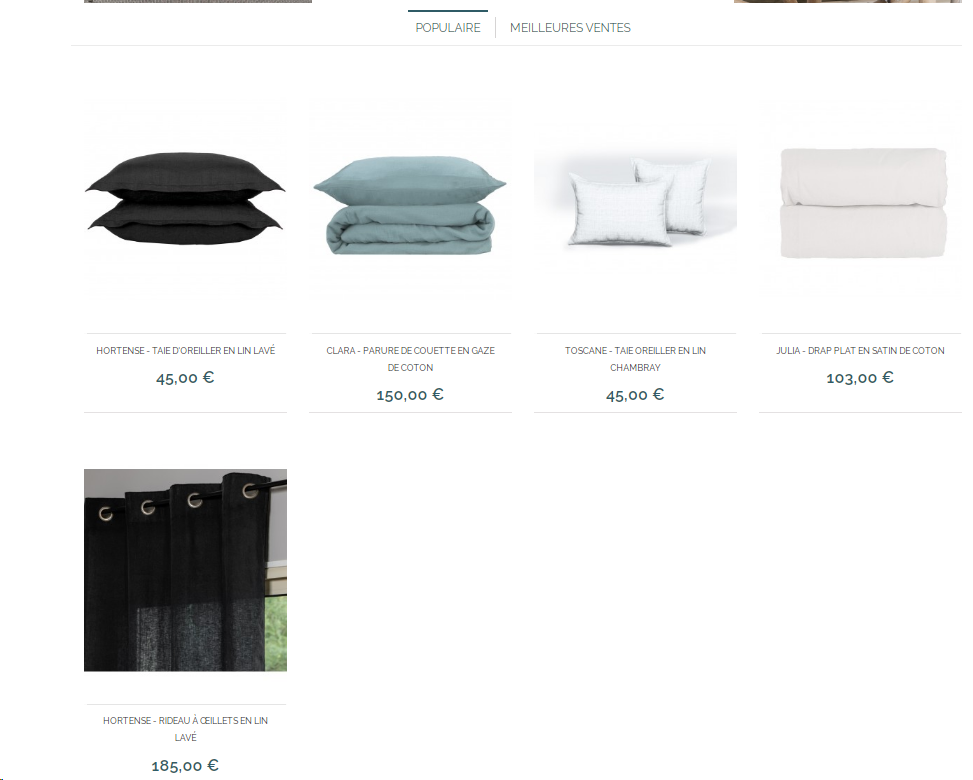
Task: Click the 150,00 € price for Clara
Action: [x=410, y=395]
